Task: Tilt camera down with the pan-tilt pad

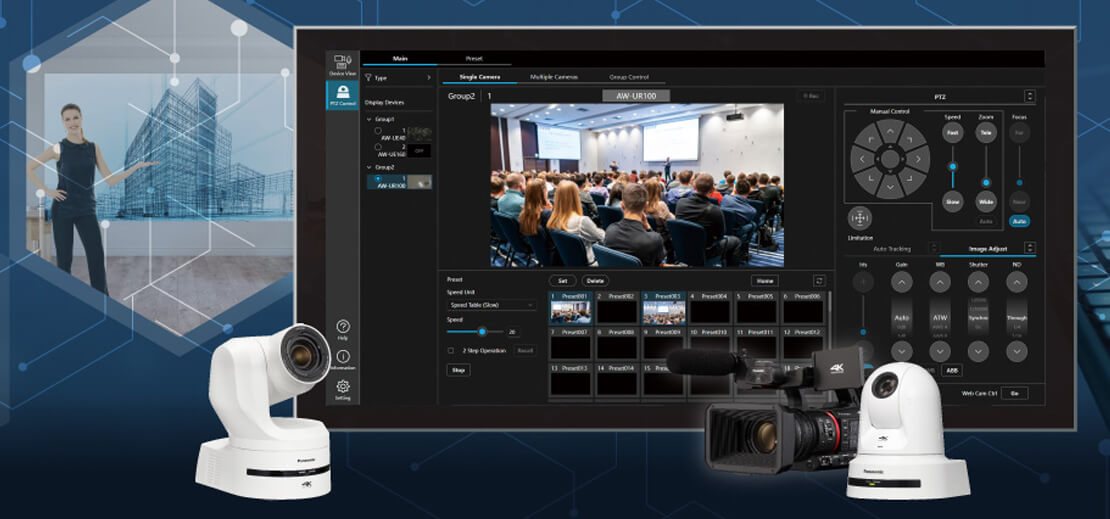Action: coord(890,189)
